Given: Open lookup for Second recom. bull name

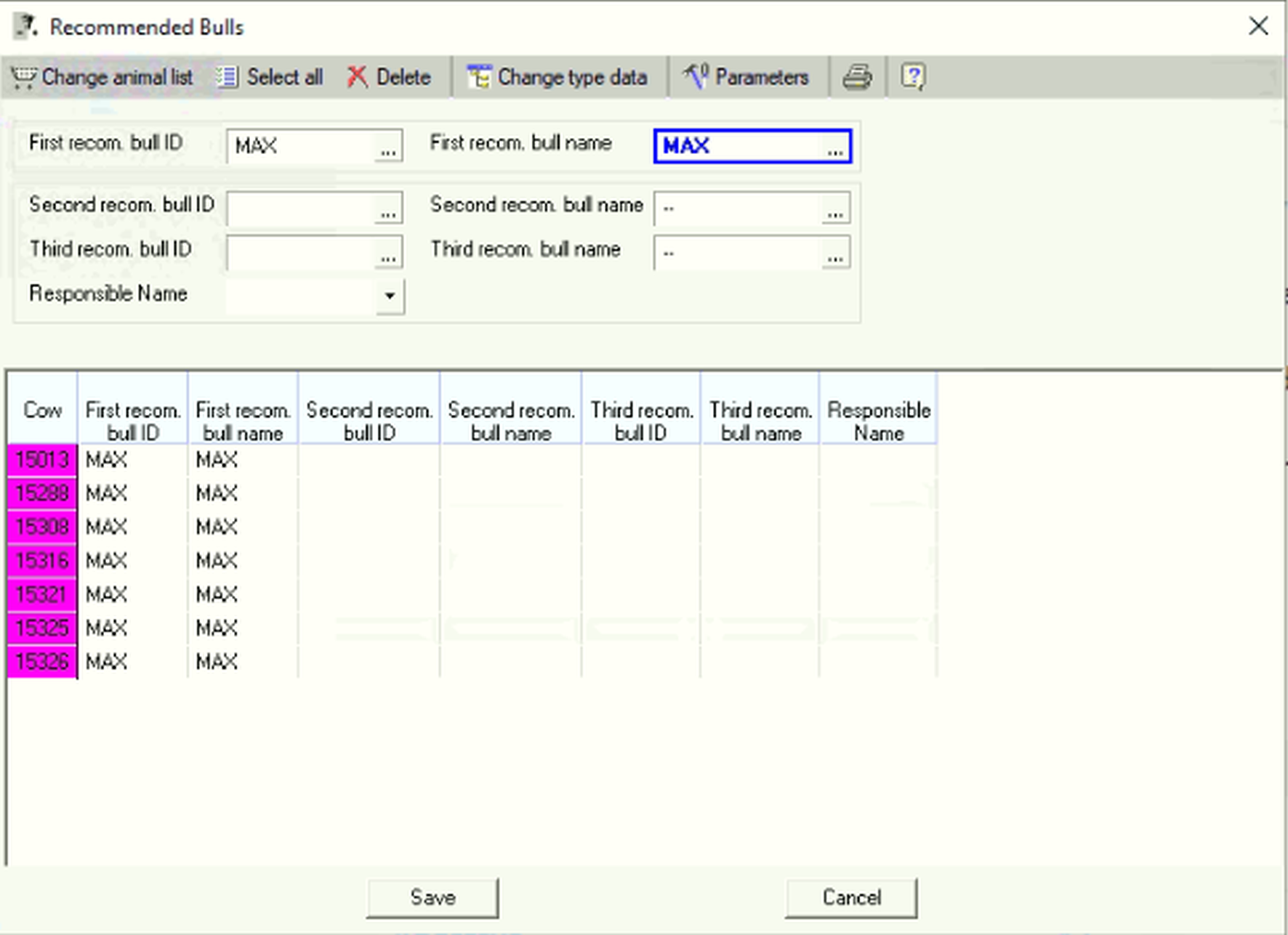Looking at the screenshot, I should (x=835, y=209).
